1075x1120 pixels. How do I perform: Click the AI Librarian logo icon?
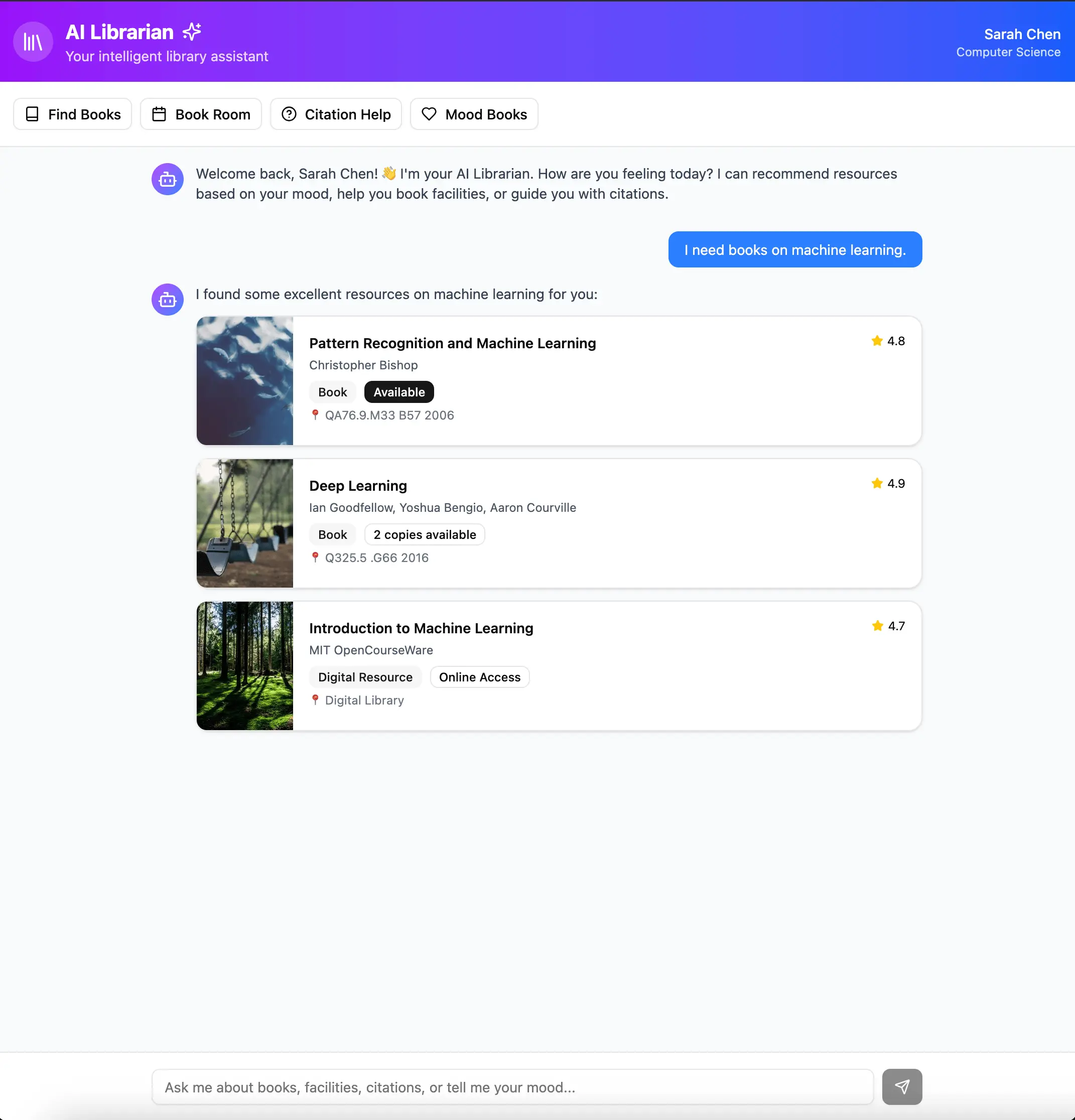(33, 41)
